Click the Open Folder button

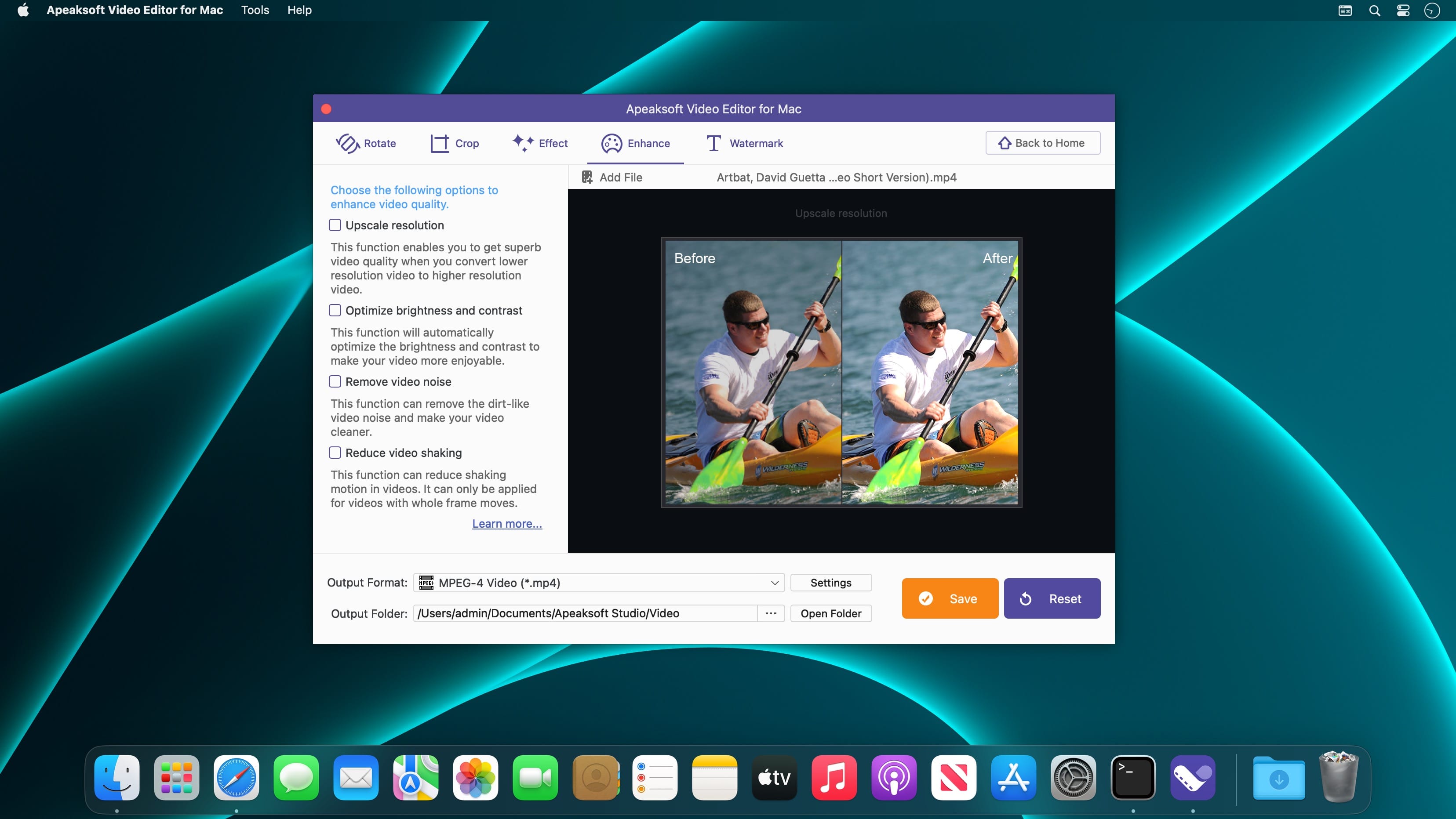click(831, 613)
